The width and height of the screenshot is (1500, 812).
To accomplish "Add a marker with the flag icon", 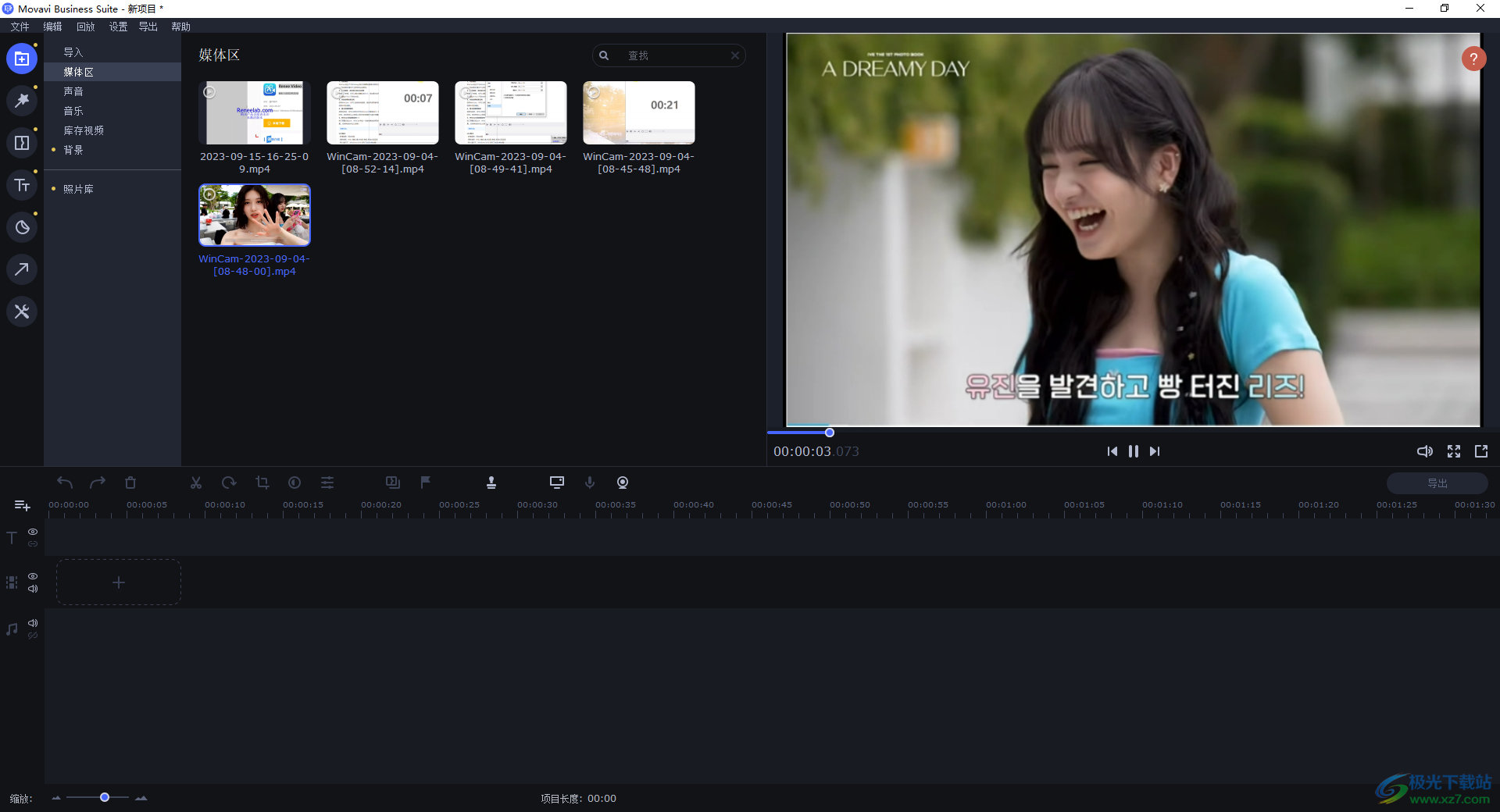I will [426, 483].
